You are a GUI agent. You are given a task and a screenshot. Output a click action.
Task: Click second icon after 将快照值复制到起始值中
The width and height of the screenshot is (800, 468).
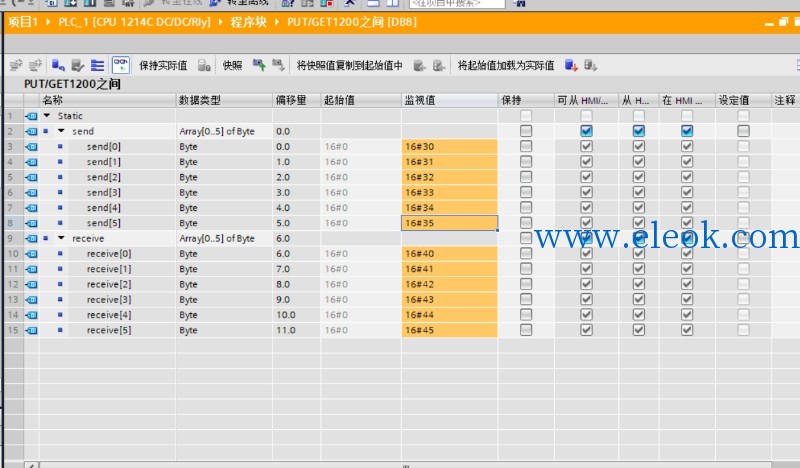point(439,65)
